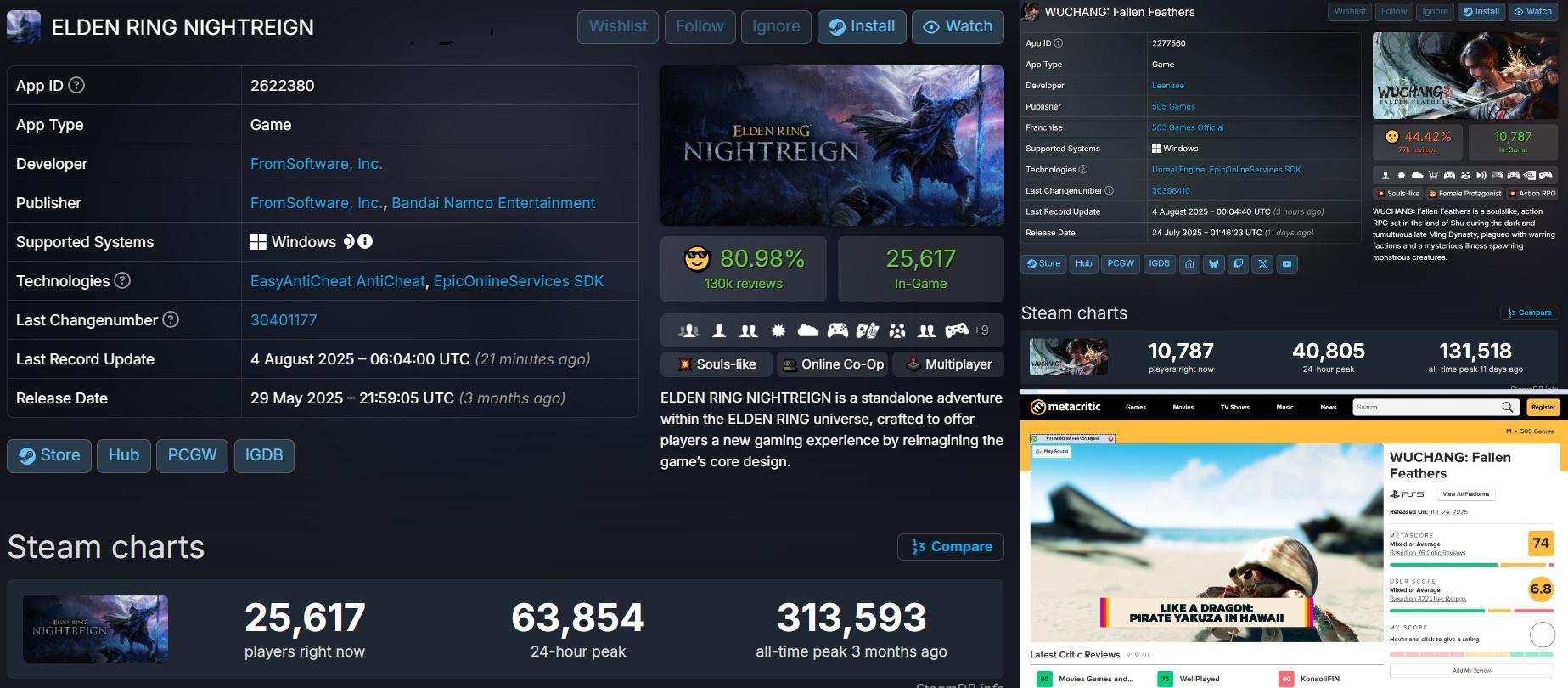
Task: Expand the +9 additional category icons
Action: (981, 330)
